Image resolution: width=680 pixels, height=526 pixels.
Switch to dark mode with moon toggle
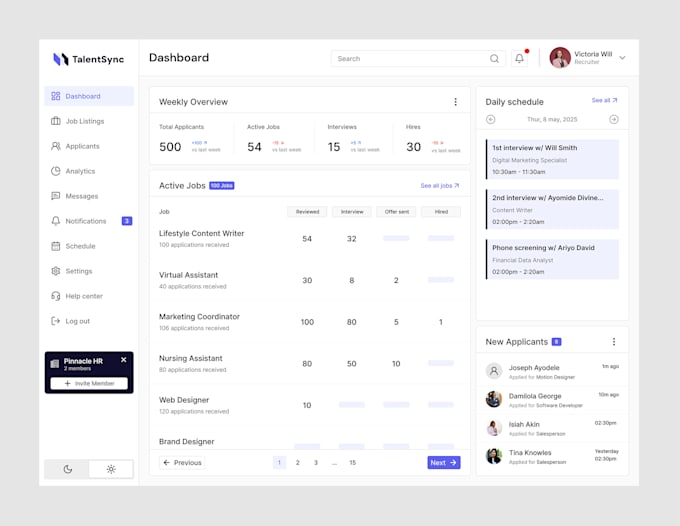coord(68,468)
